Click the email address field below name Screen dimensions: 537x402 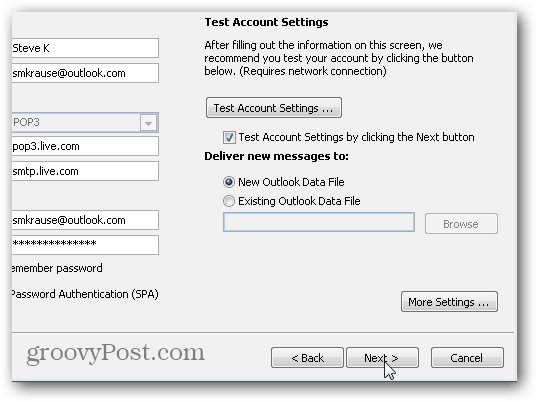point(85,73)
